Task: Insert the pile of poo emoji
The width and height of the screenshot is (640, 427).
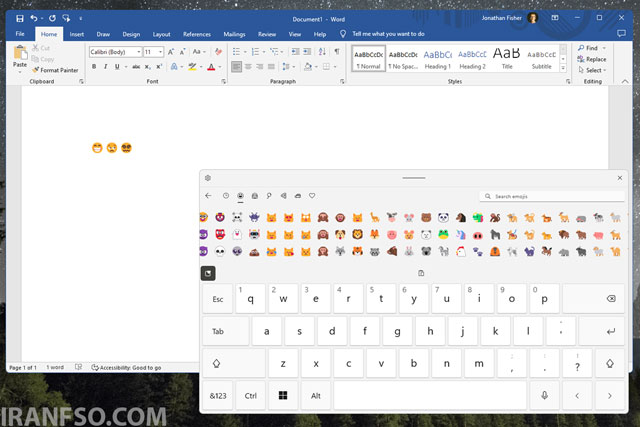Action: point(254,251)
